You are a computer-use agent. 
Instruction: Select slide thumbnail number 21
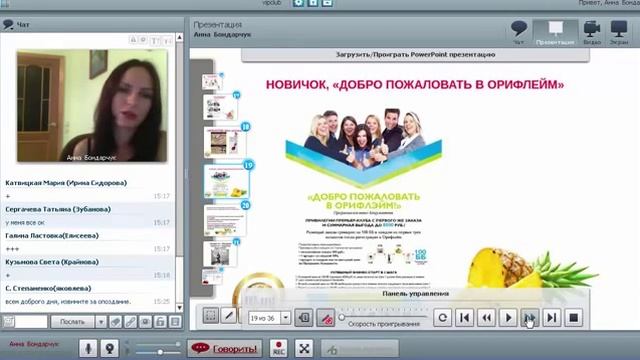click(x=220, y=253)
